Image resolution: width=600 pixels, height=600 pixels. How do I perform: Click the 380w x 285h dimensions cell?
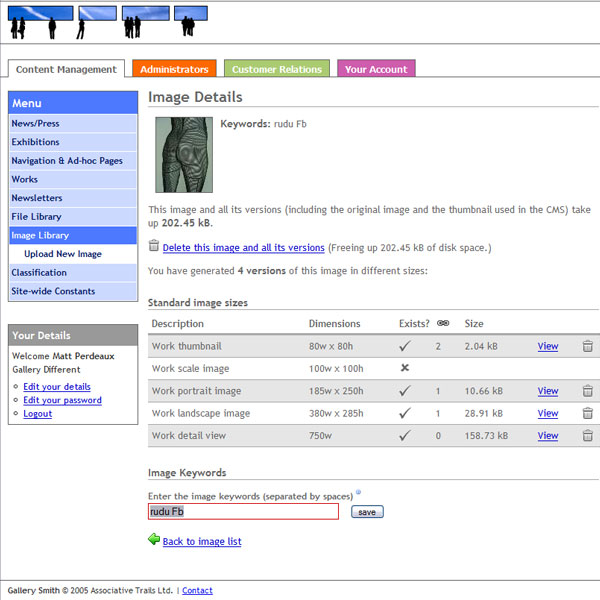pyautogui.click(x=336, y=413)
